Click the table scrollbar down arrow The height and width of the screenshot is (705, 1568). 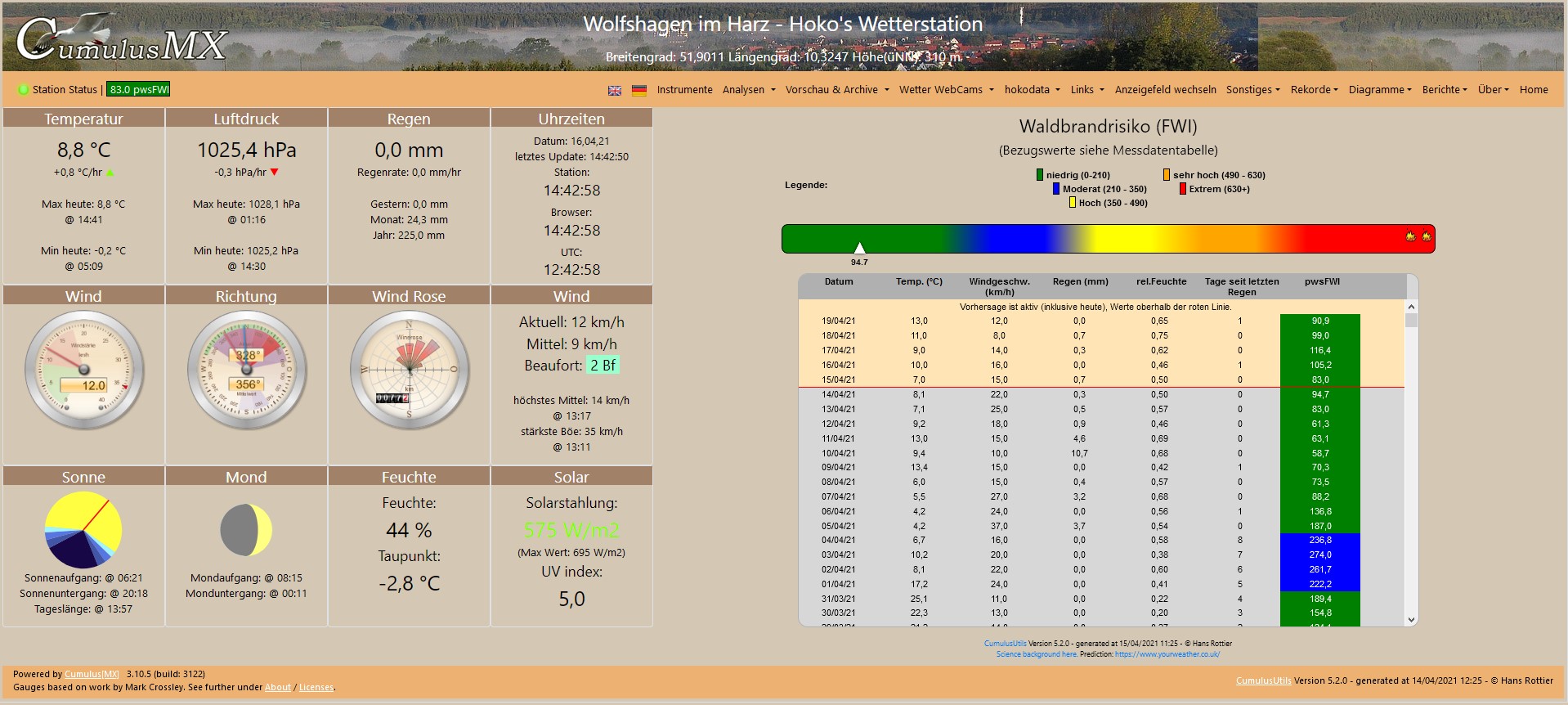point(1411,620)
